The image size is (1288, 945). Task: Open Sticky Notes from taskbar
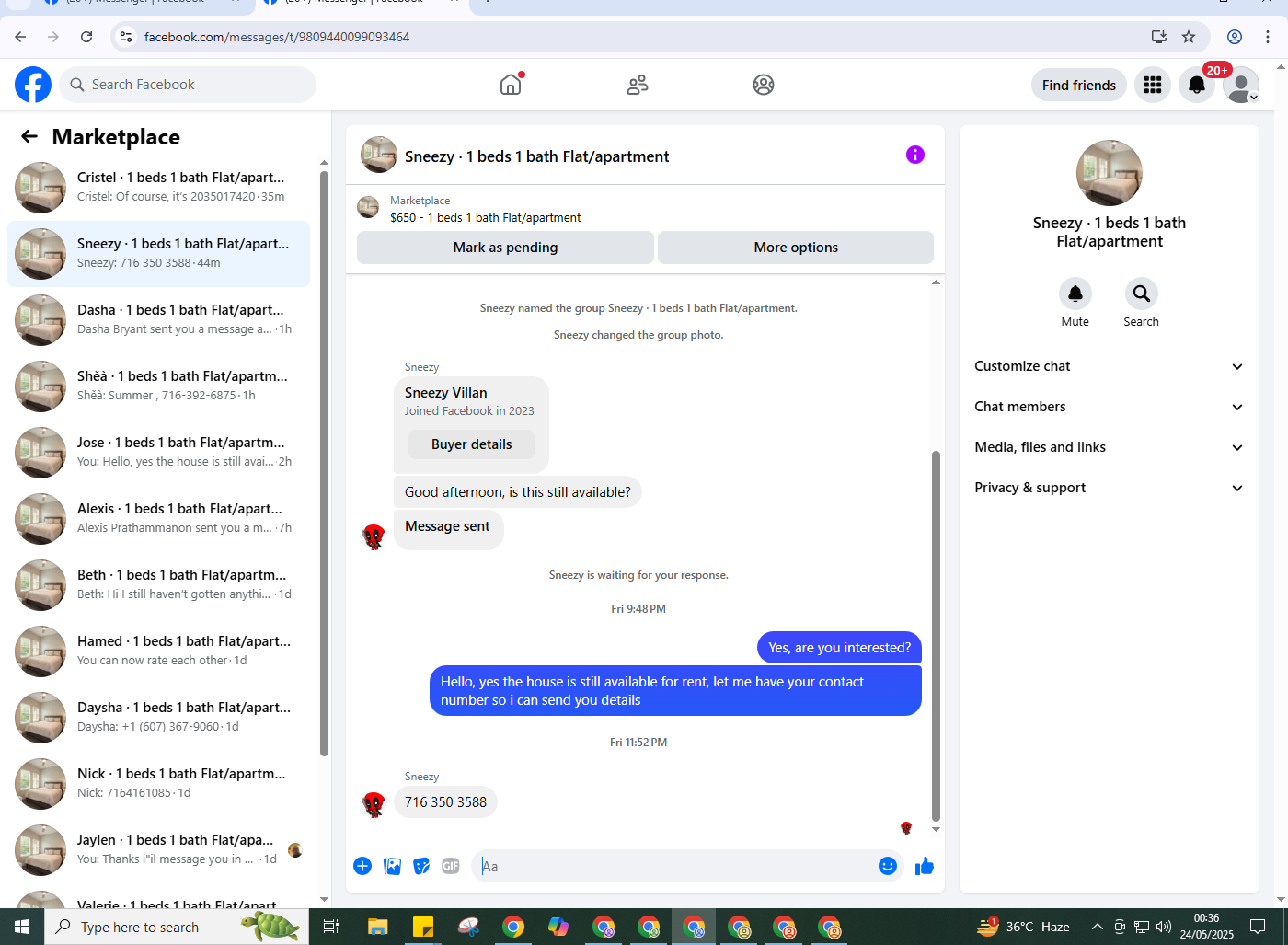423,927
